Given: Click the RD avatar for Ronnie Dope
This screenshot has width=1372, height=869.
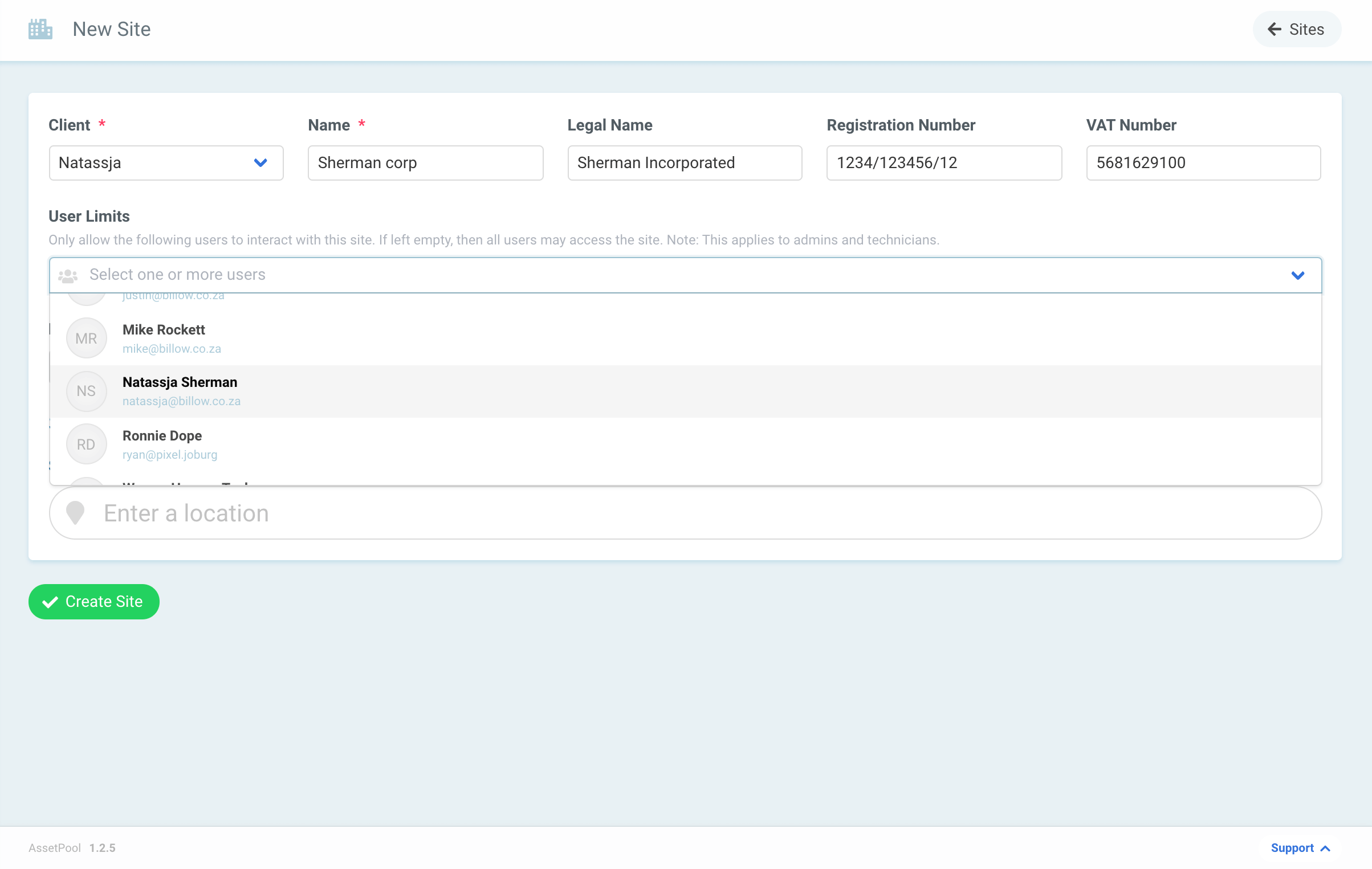Looking at the screenshot, I should click(86, 444).
